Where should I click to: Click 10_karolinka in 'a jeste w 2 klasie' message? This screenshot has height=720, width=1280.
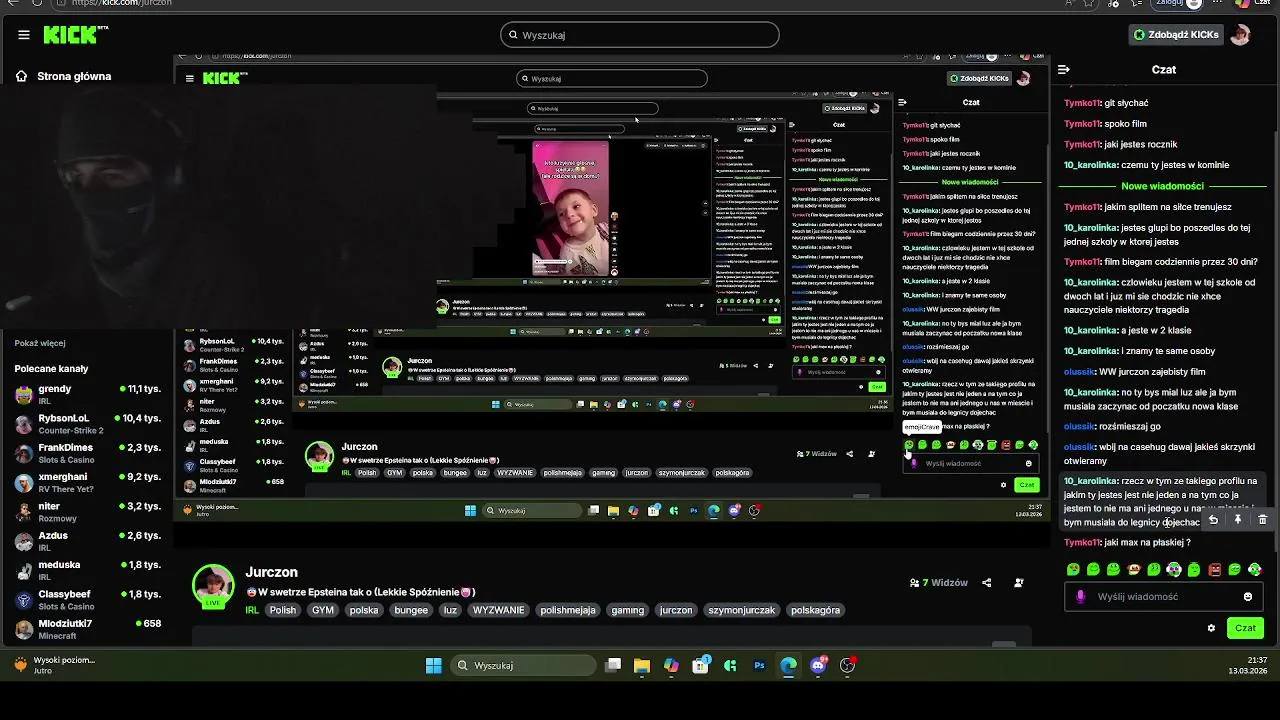tap(1090, 330)
